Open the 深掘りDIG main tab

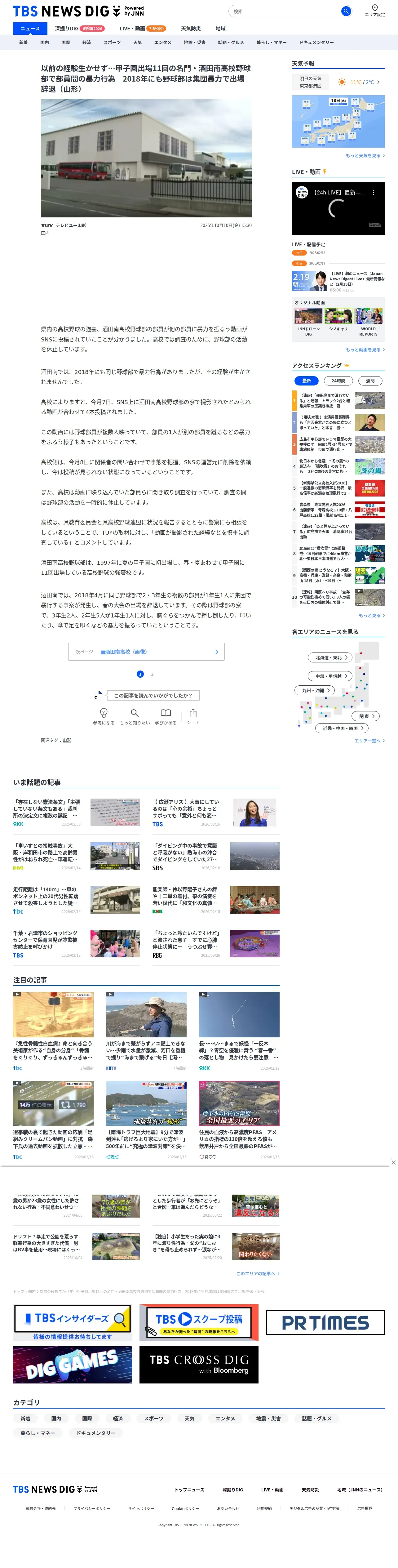click(x=79, y=29)
